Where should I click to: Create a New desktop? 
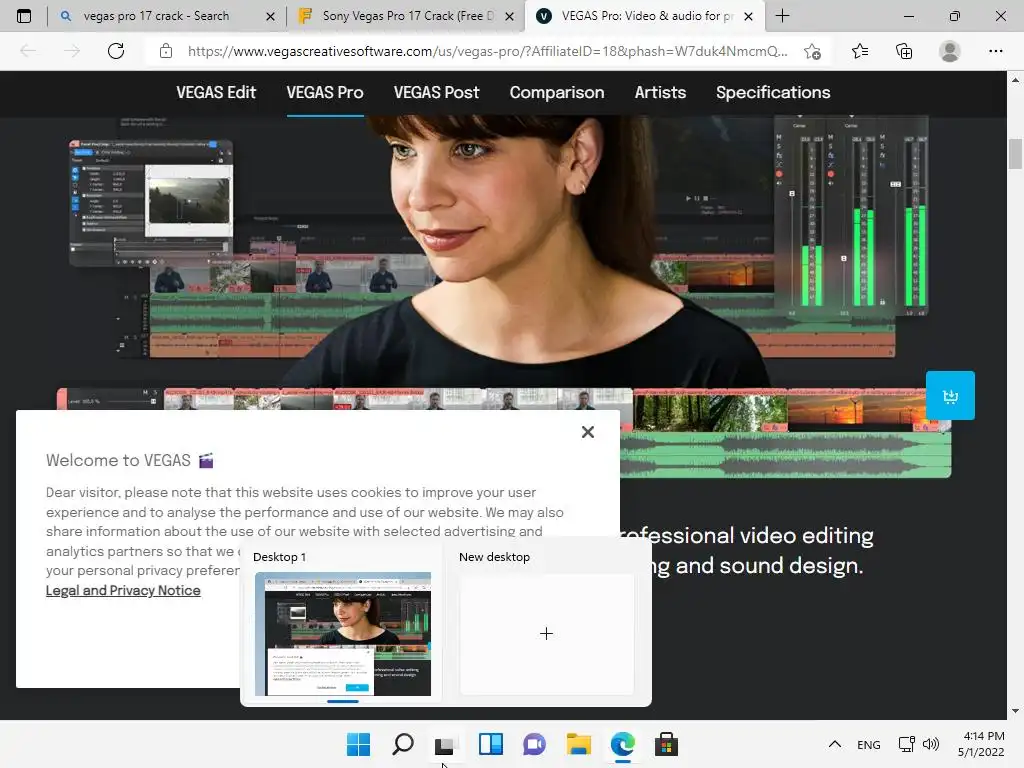[547, 633]
